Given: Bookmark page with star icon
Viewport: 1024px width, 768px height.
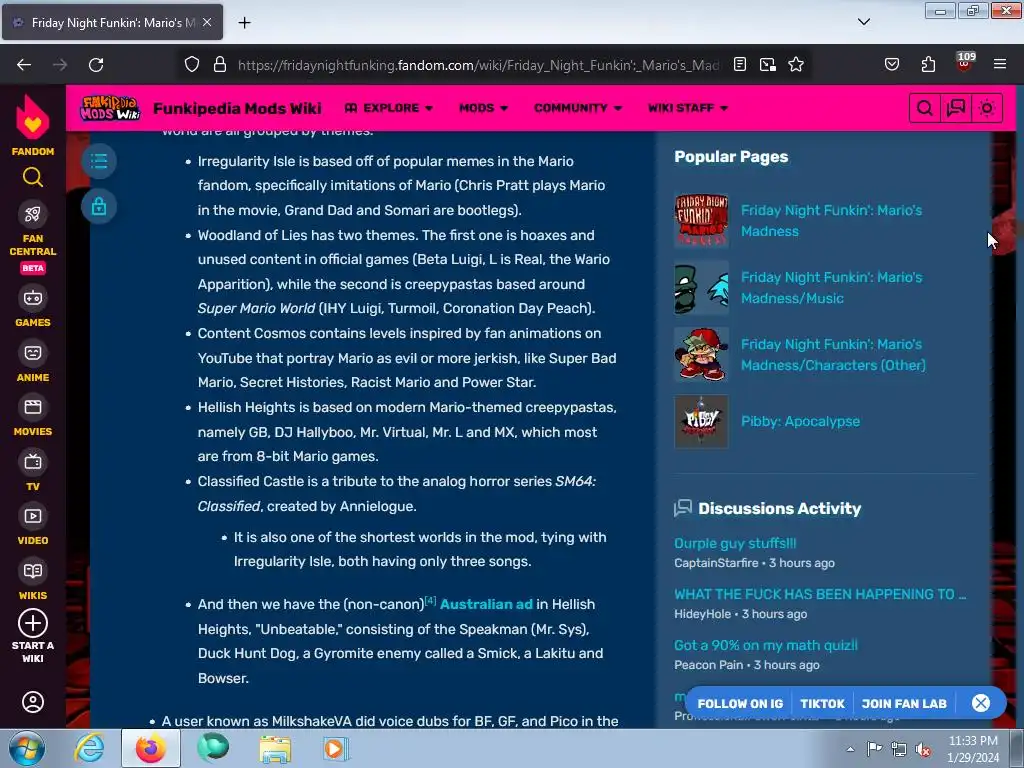Looking at the screenshot, I should (x=796, y=65).
